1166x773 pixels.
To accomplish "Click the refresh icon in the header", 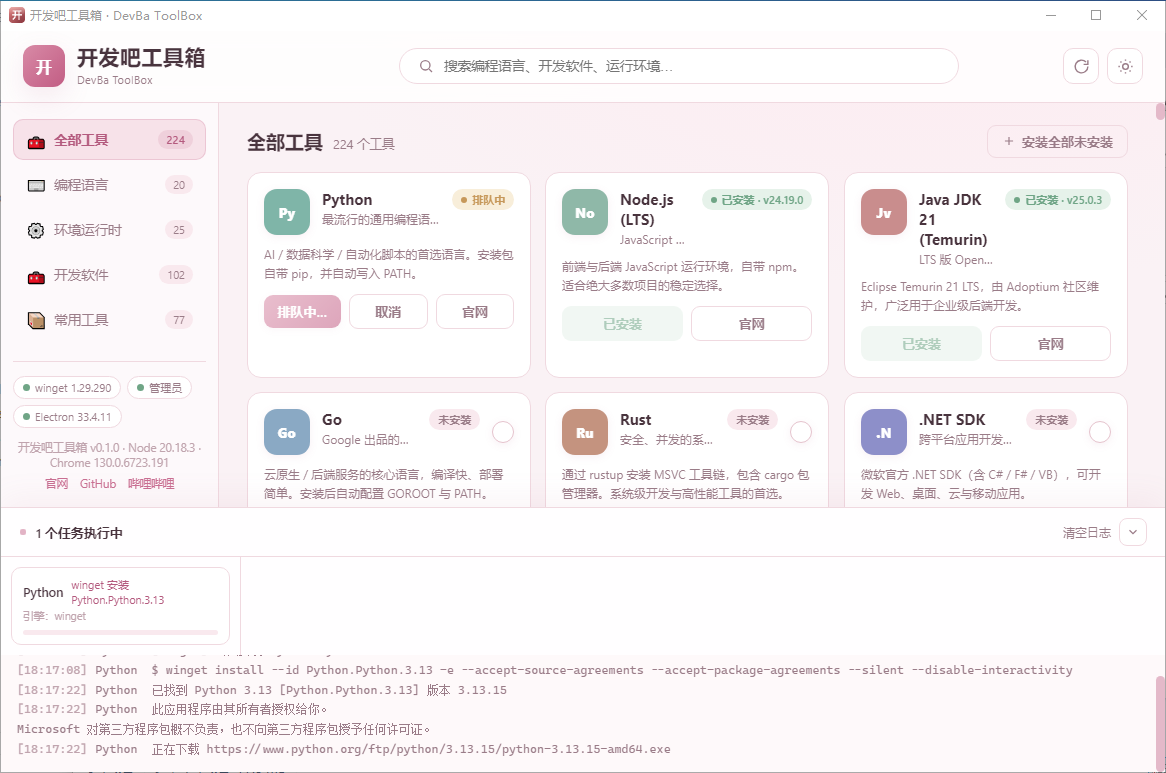I will (1081, 67).
